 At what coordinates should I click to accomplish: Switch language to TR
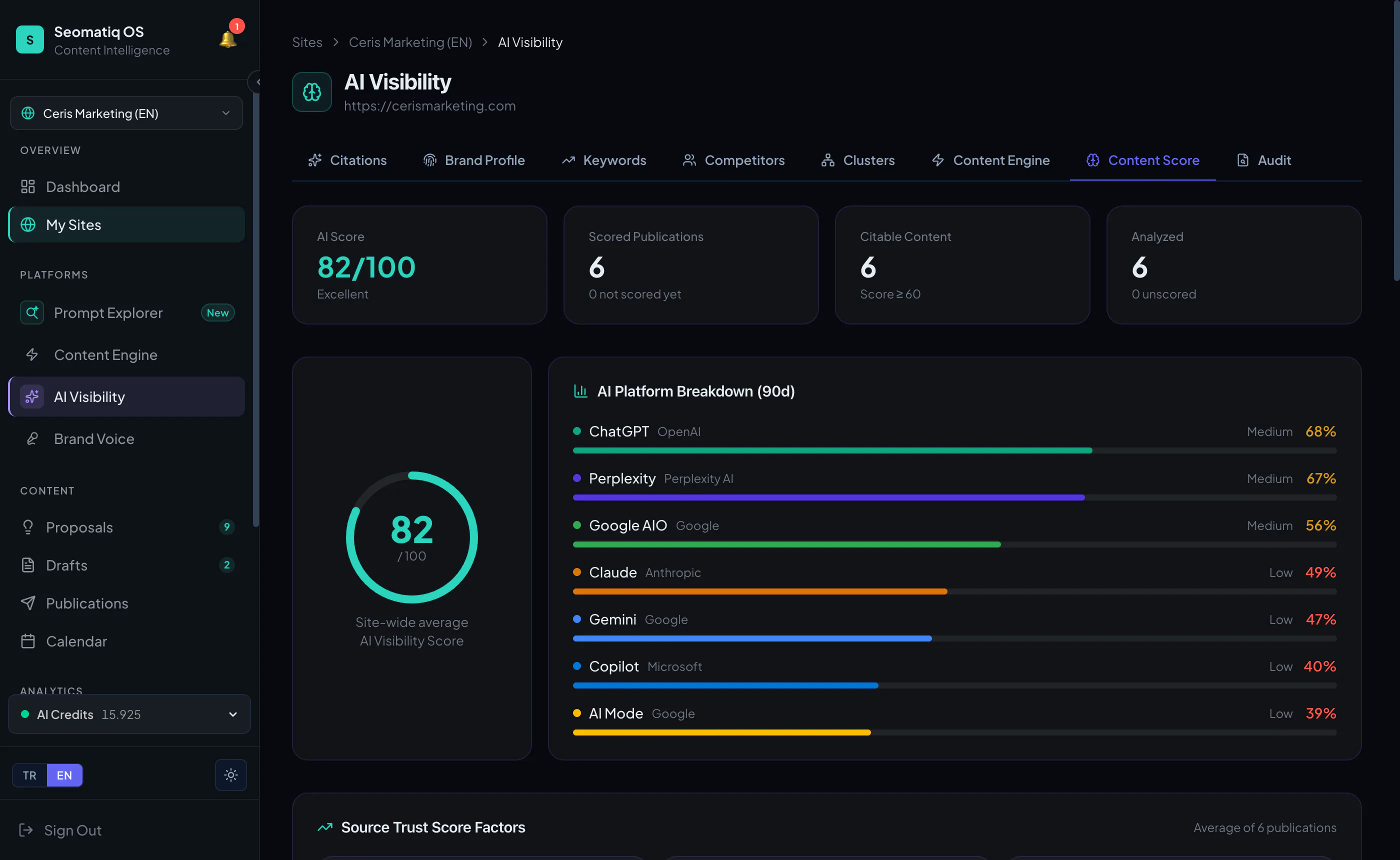[29, 775]
